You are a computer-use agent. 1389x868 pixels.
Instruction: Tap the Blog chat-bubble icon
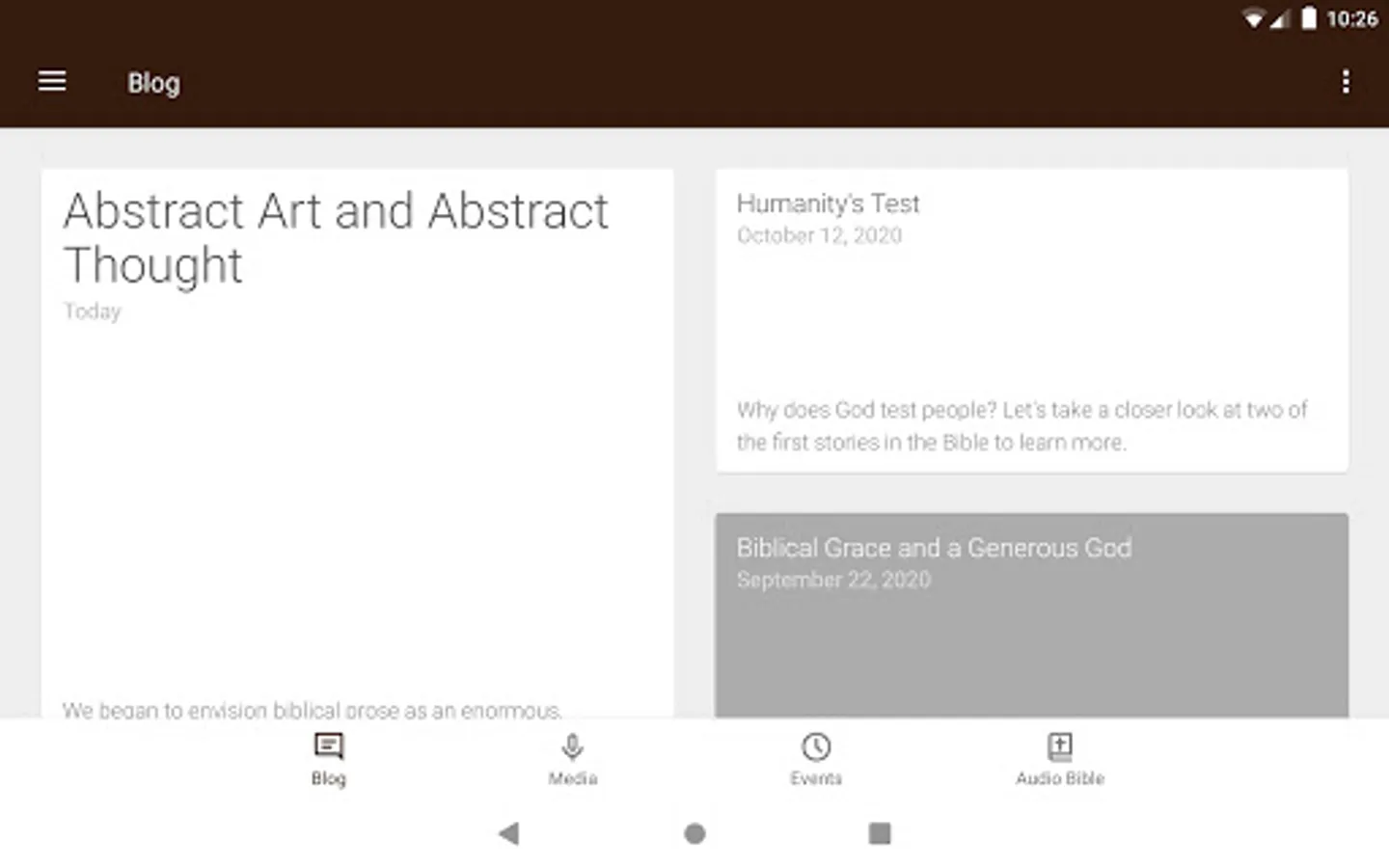point(328,746)
